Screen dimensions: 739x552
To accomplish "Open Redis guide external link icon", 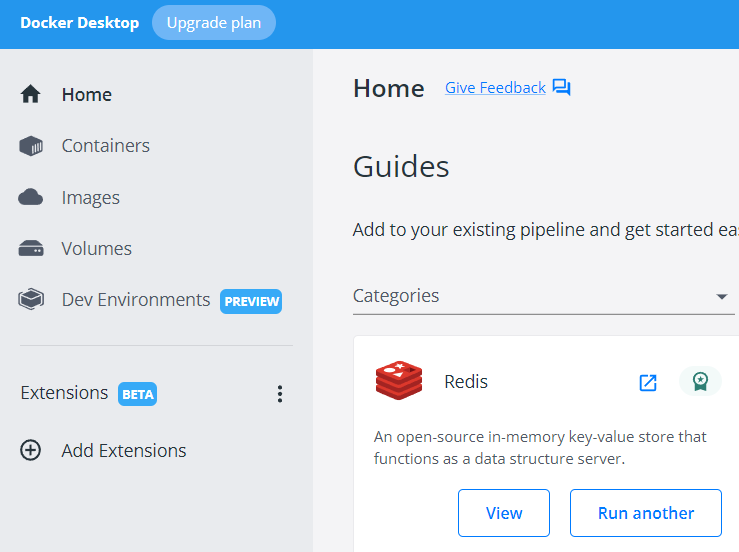I will (648, 382).
